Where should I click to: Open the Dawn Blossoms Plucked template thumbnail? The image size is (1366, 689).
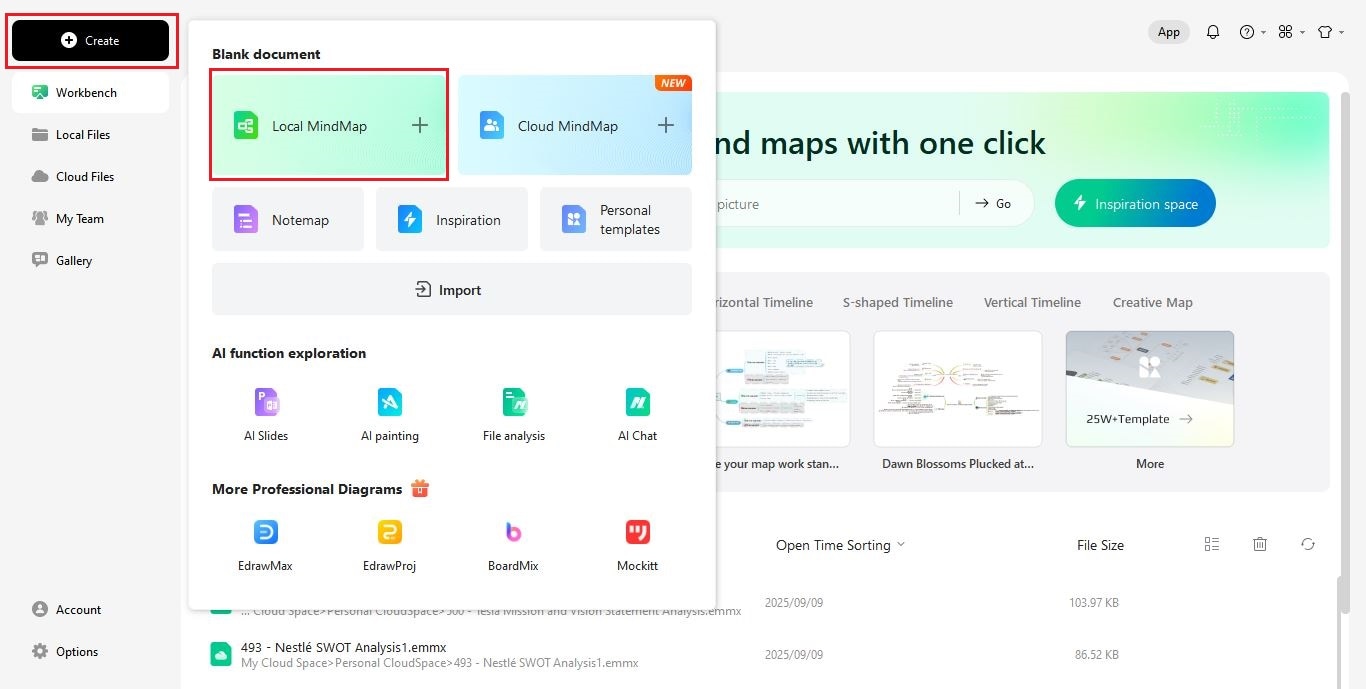pos(957,389)
